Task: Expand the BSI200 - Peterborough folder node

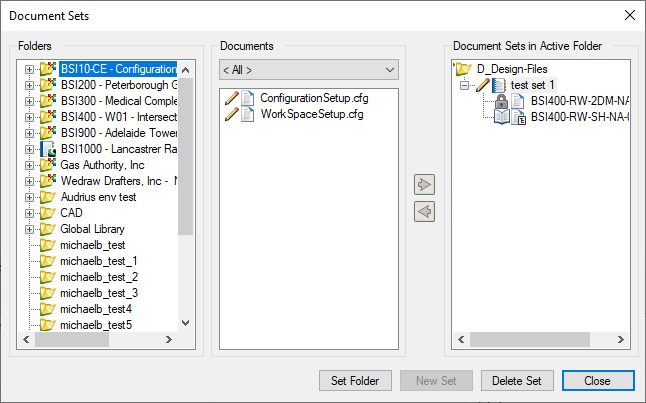Action: 29,85
